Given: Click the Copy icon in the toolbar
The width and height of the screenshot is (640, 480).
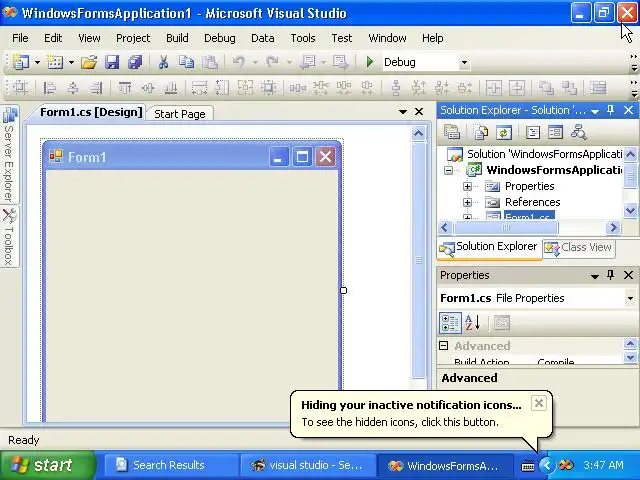Looking at the screenshot, I should click(187, 62).
